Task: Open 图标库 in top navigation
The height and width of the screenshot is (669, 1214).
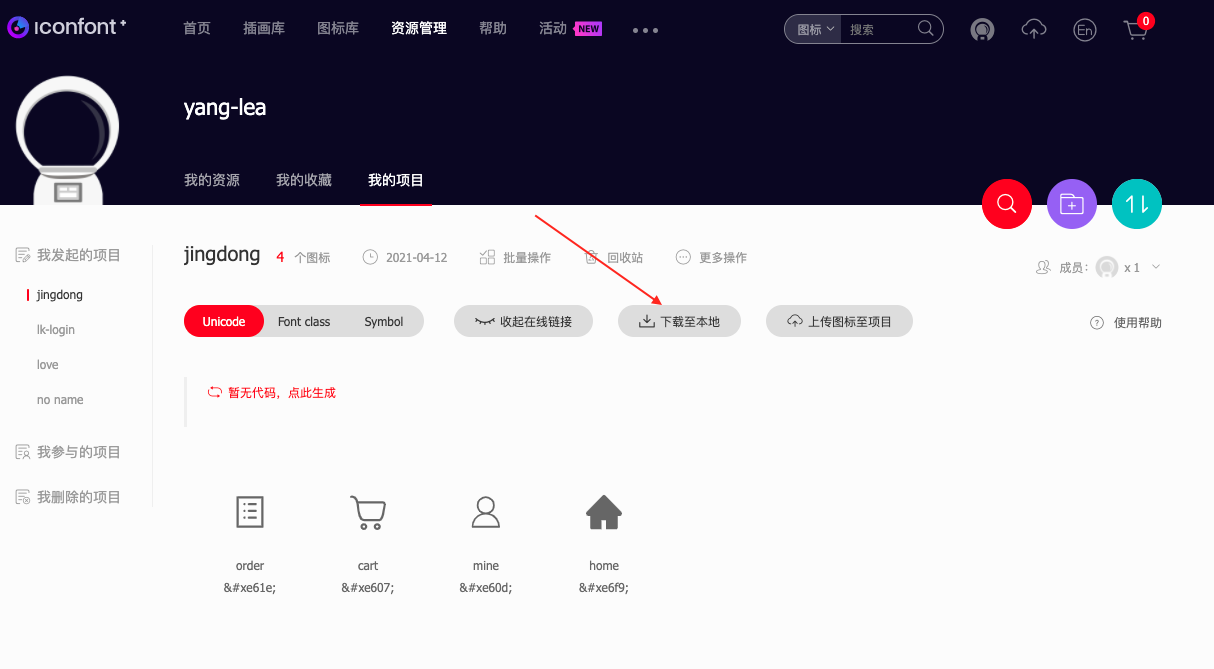Action: (338, 28)
